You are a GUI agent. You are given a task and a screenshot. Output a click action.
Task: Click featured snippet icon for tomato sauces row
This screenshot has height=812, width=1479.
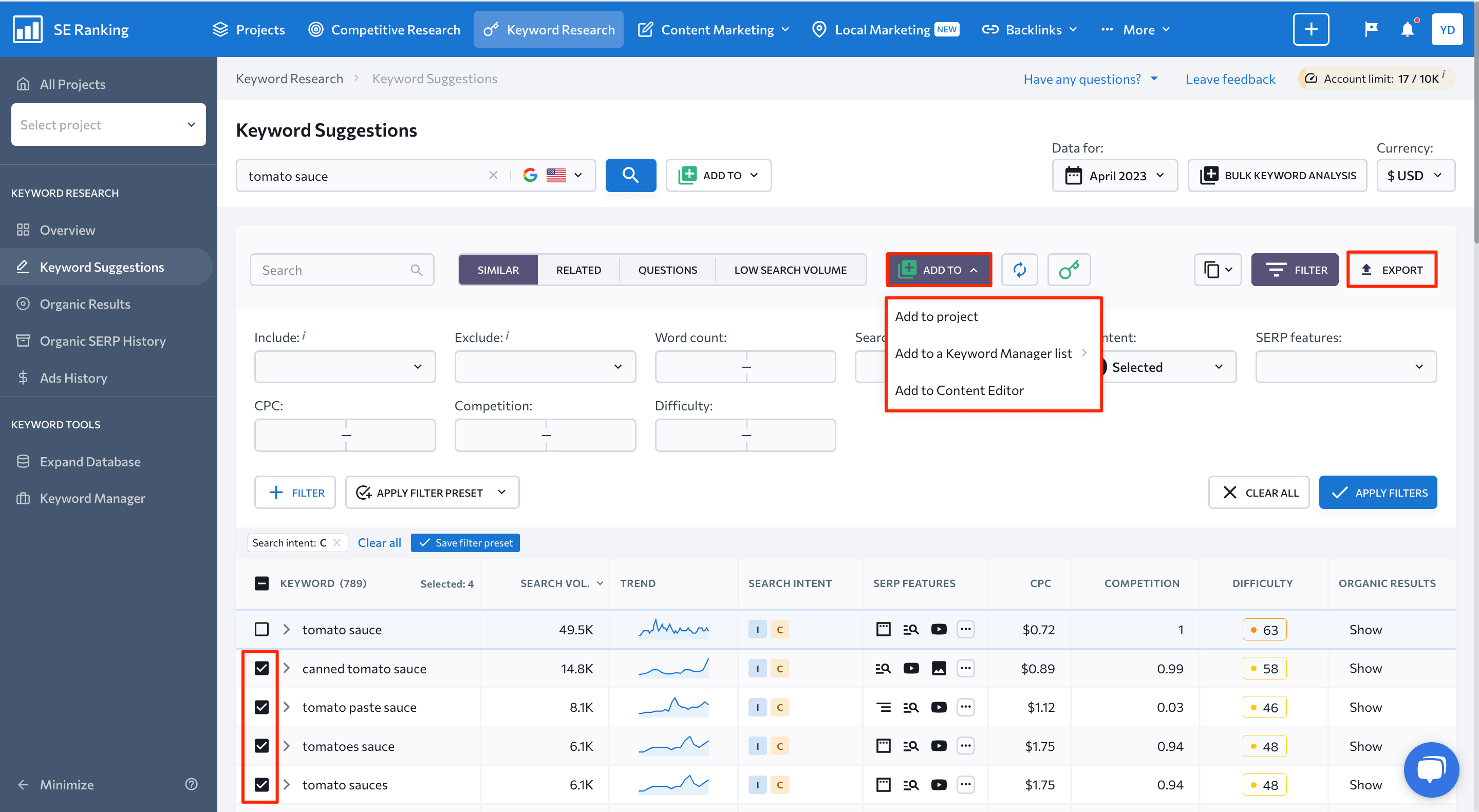click(883, 784)
